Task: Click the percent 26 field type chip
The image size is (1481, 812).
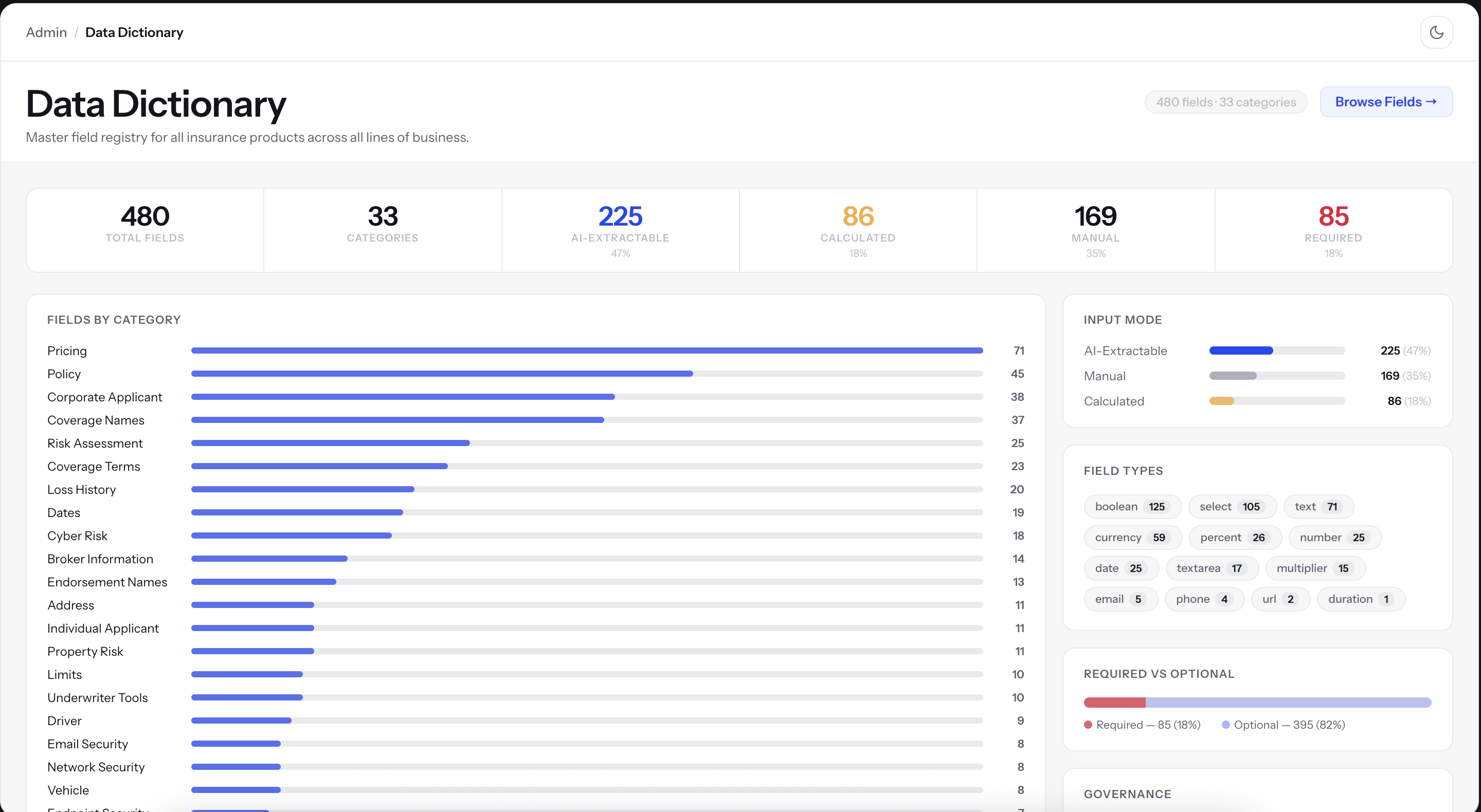Action: pyautogui.click(x=1235, y=538)
